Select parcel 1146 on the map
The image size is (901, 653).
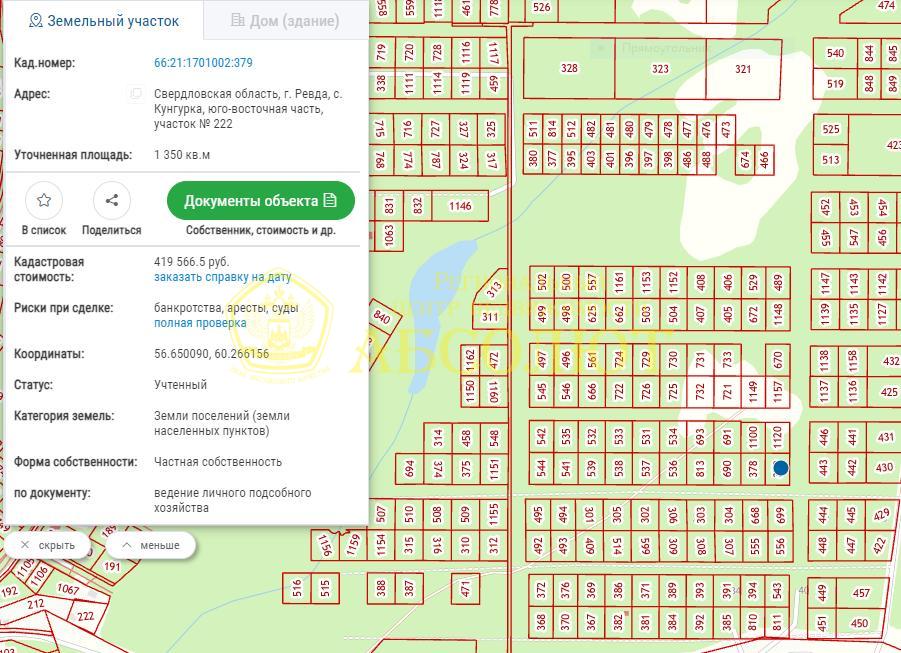pyautogui.click(x=460, y=206)
